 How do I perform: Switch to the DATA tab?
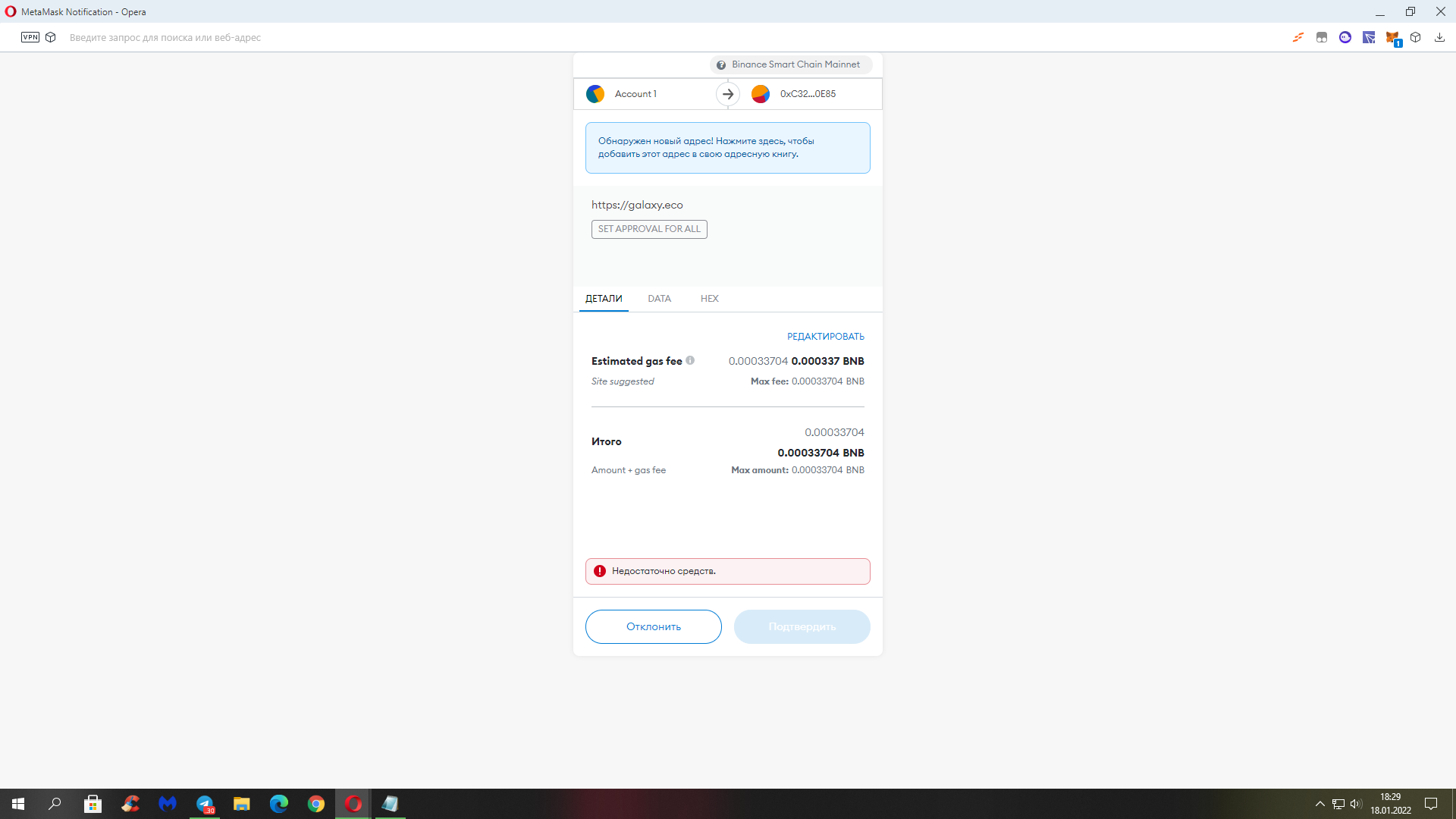(660, 299)
